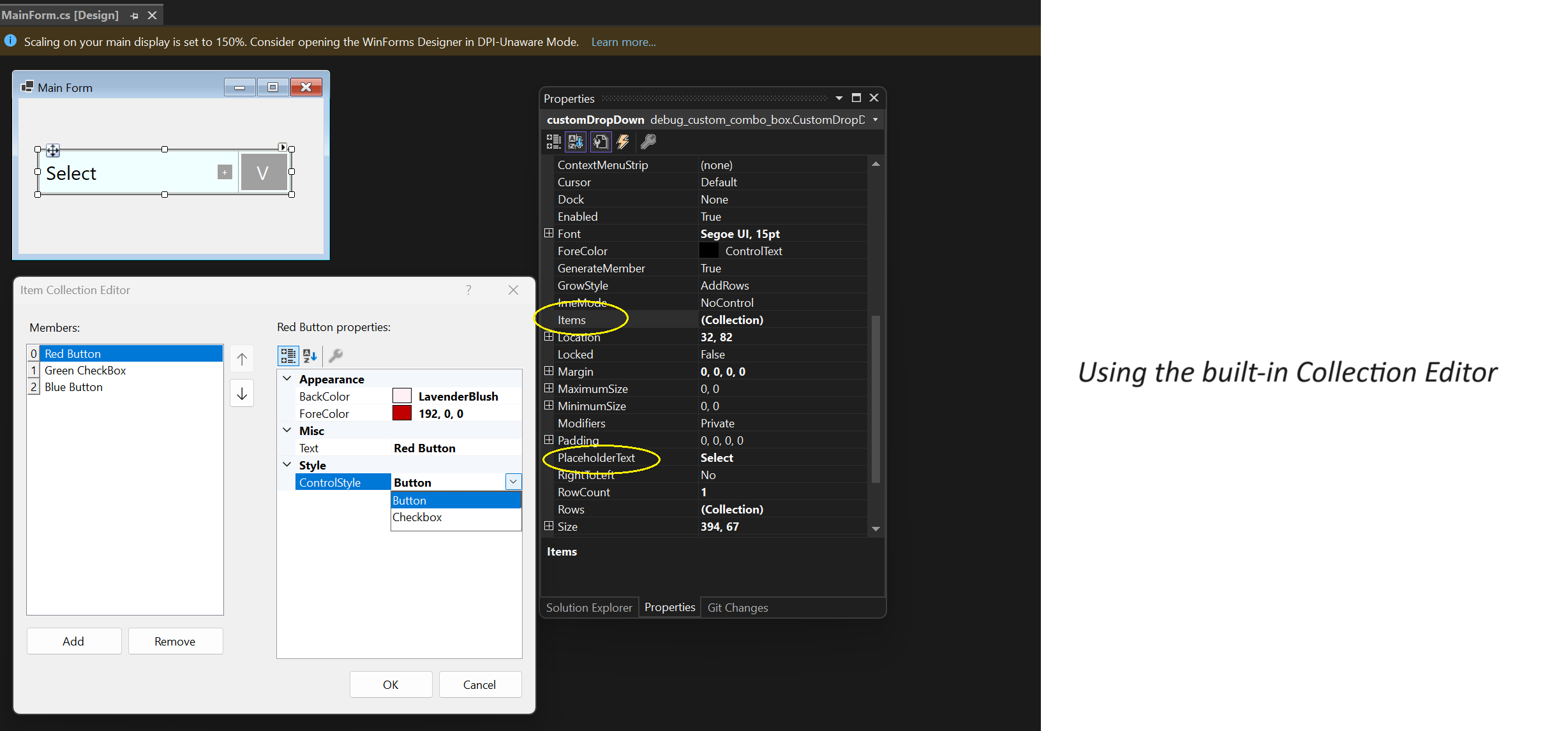Expand the Margin property group

[x=549, y=371]
